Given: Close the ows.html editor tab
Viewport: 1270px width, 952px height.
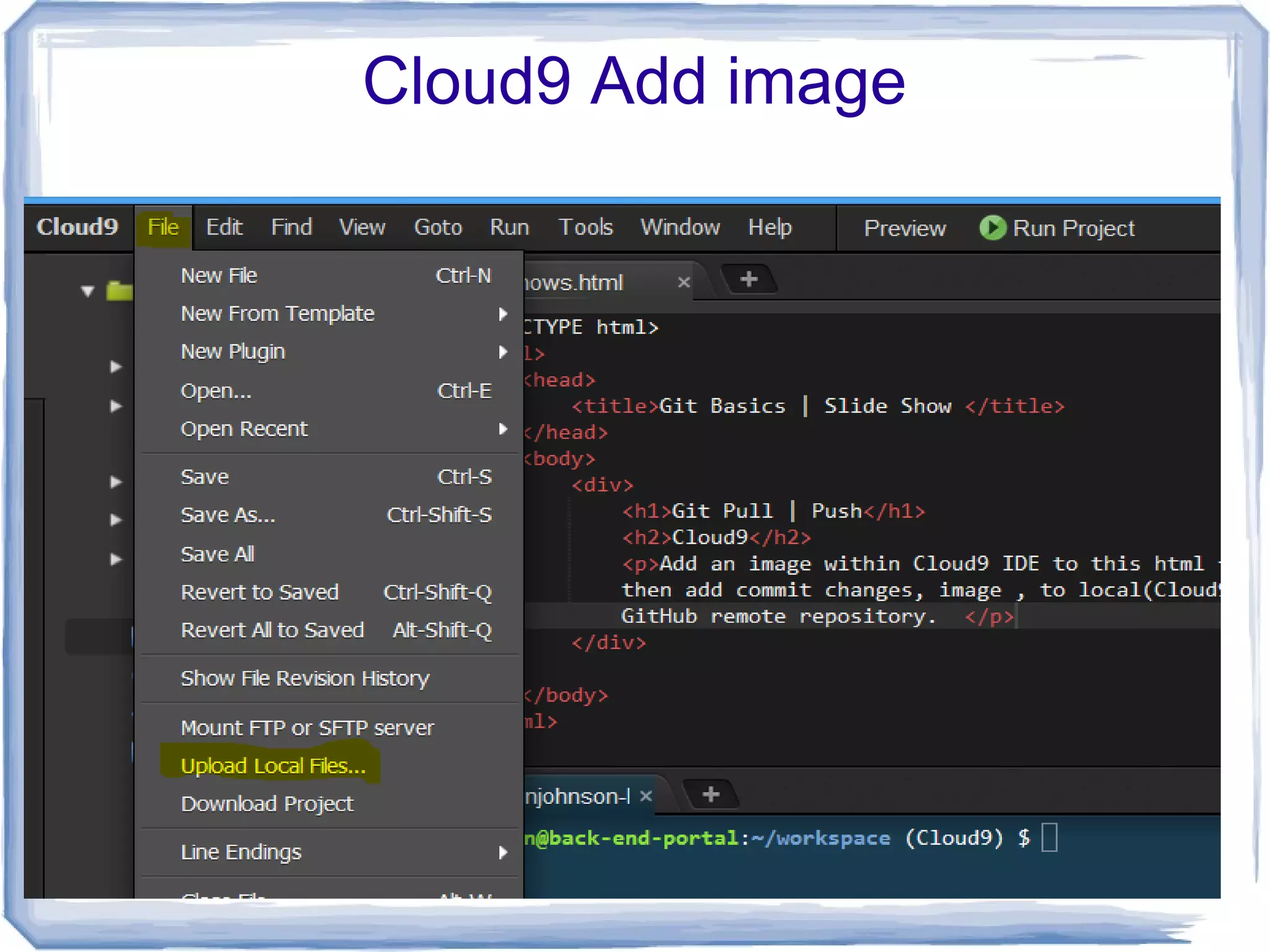Looking at the screenshot, I should [x=683, y=283].
